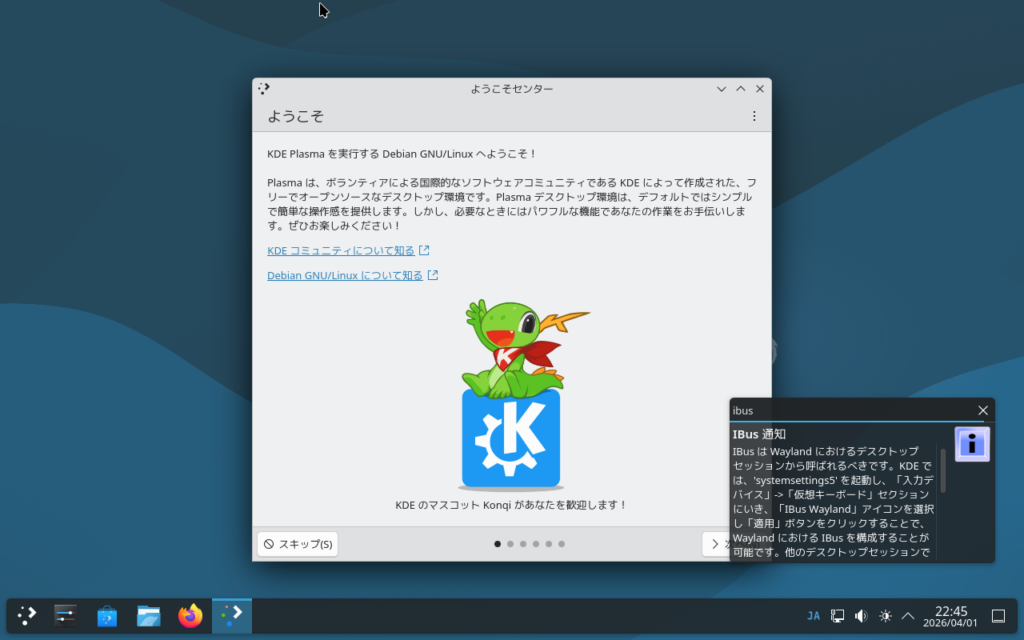Click the JA input method indicator

tap(813, 616)
